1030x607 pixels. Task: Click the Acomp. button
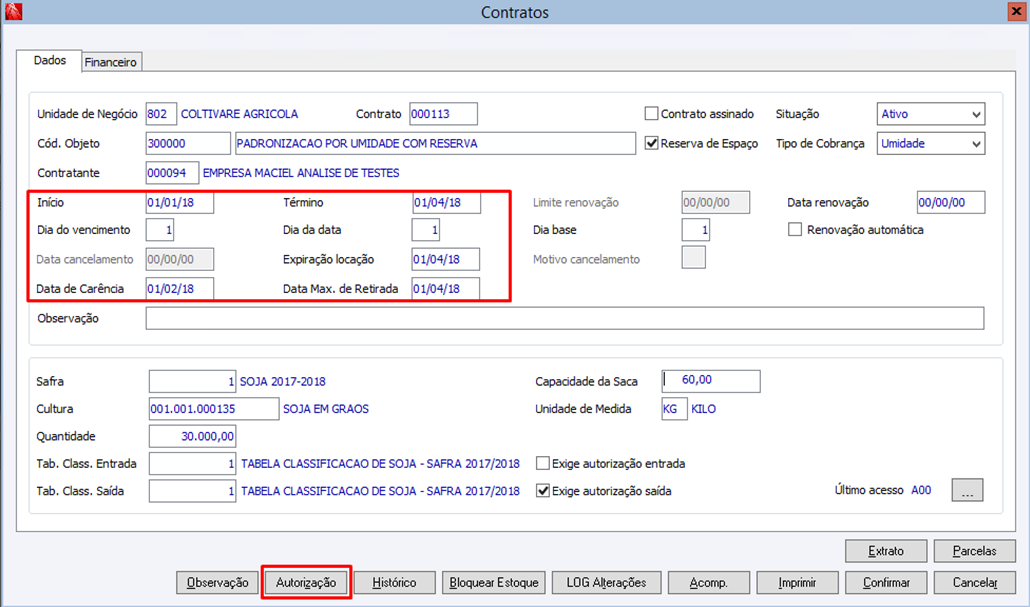(709, 583)
